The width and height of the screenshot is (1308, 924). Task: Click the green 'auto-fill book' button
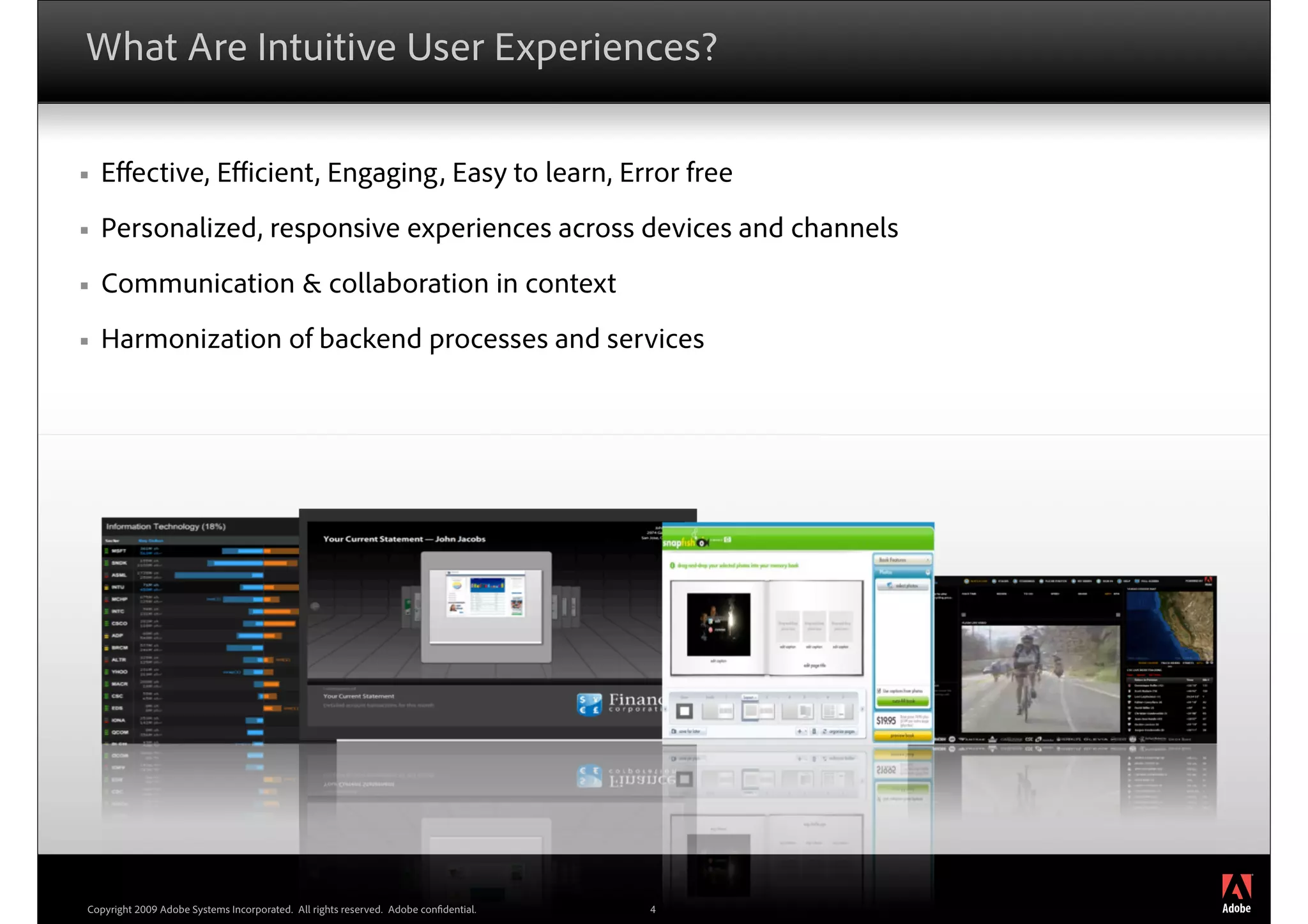[x=902, y=701]
